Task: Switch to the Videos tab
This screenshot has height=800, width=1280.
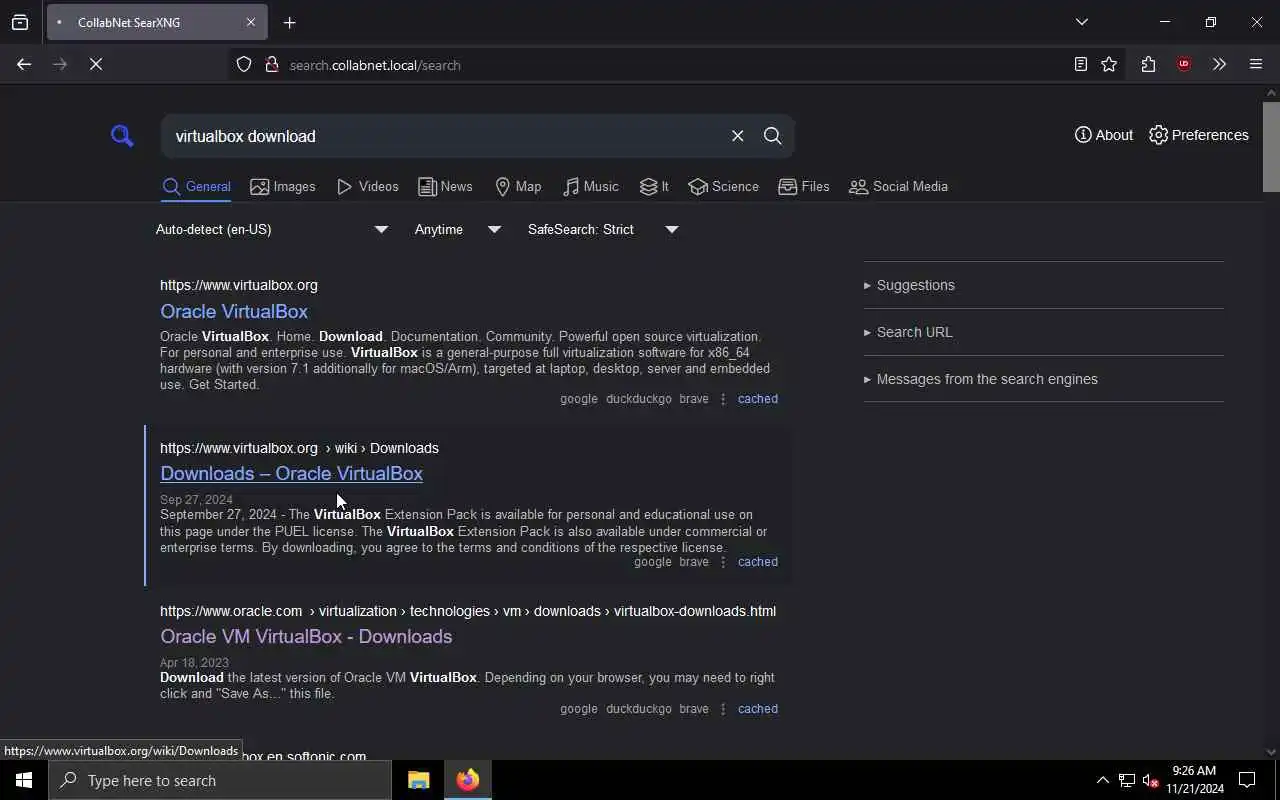Action: coord(368,186)
